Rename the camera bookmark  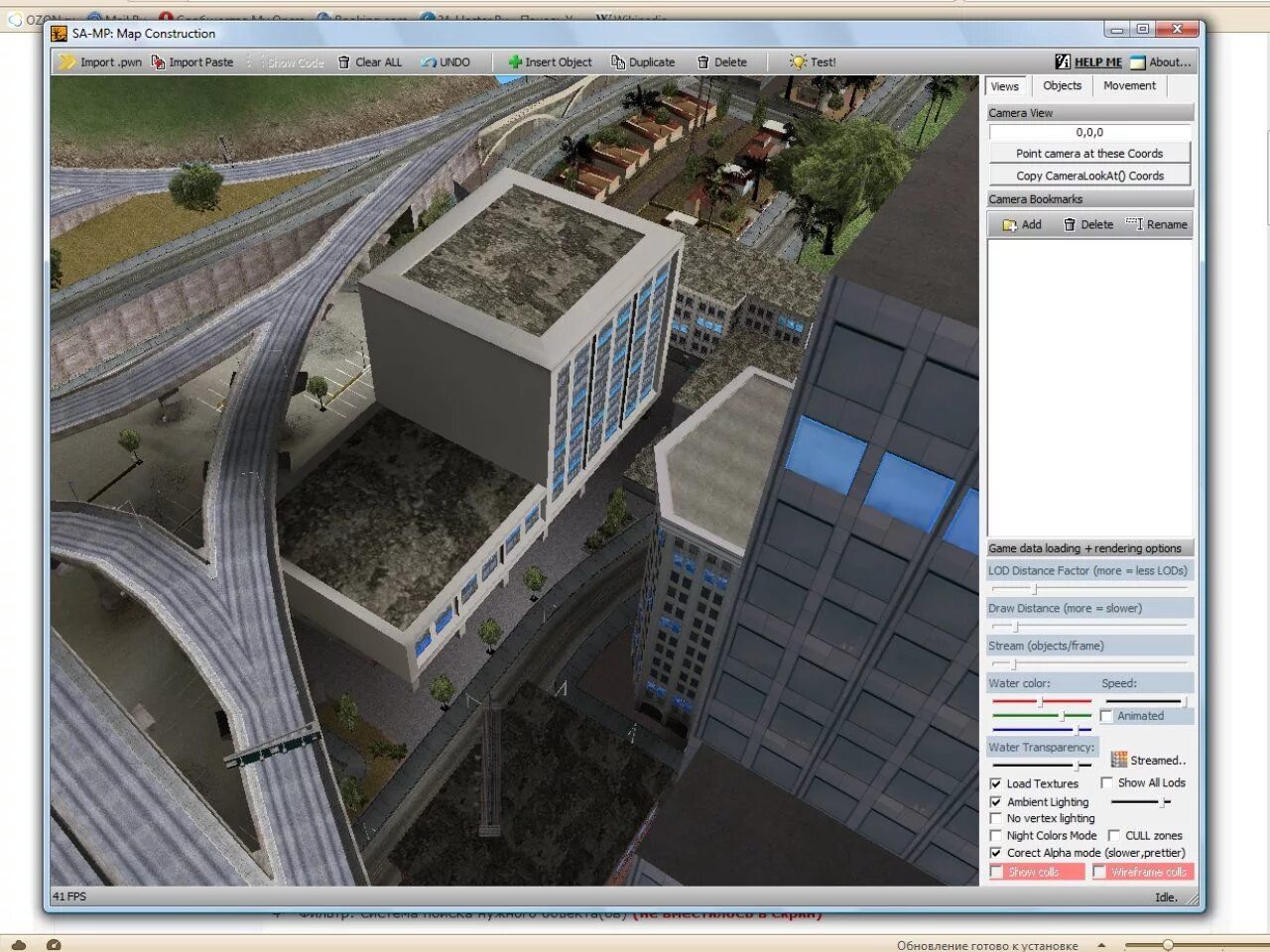tap(1157, 224)
